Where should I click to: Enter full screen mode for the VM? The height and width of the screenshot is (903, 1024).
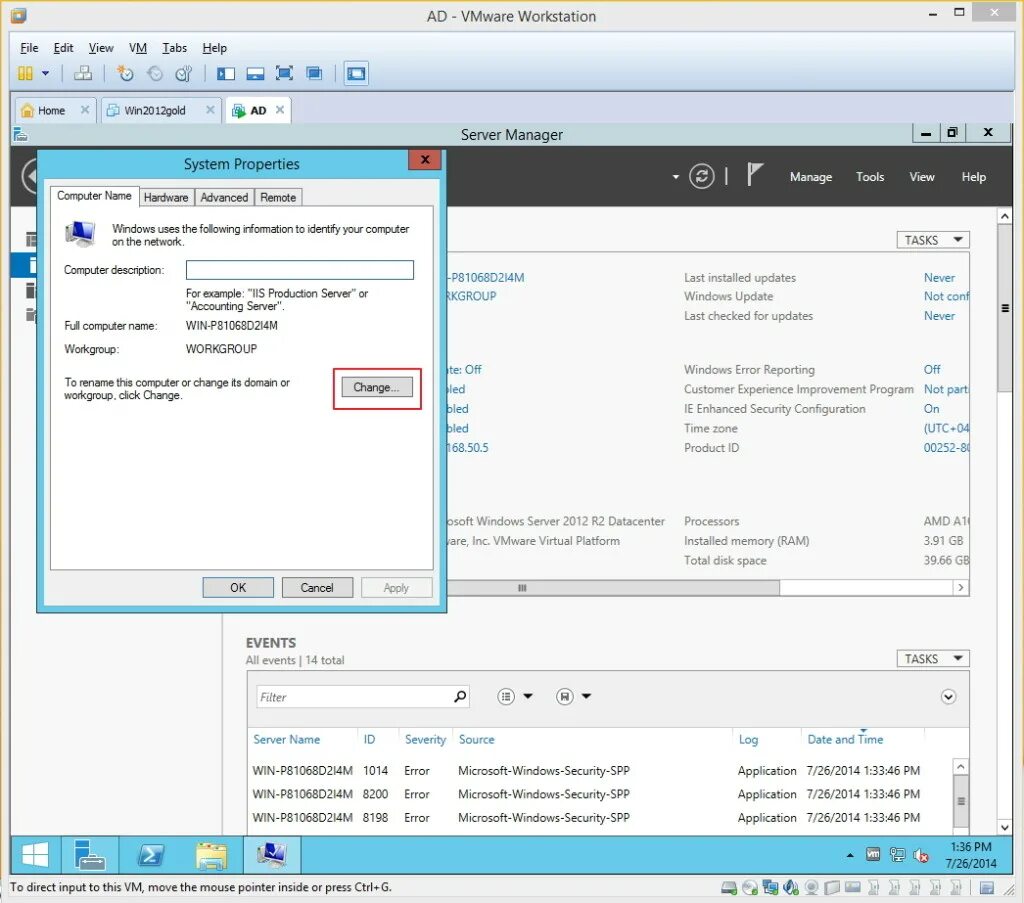point(284,72)
